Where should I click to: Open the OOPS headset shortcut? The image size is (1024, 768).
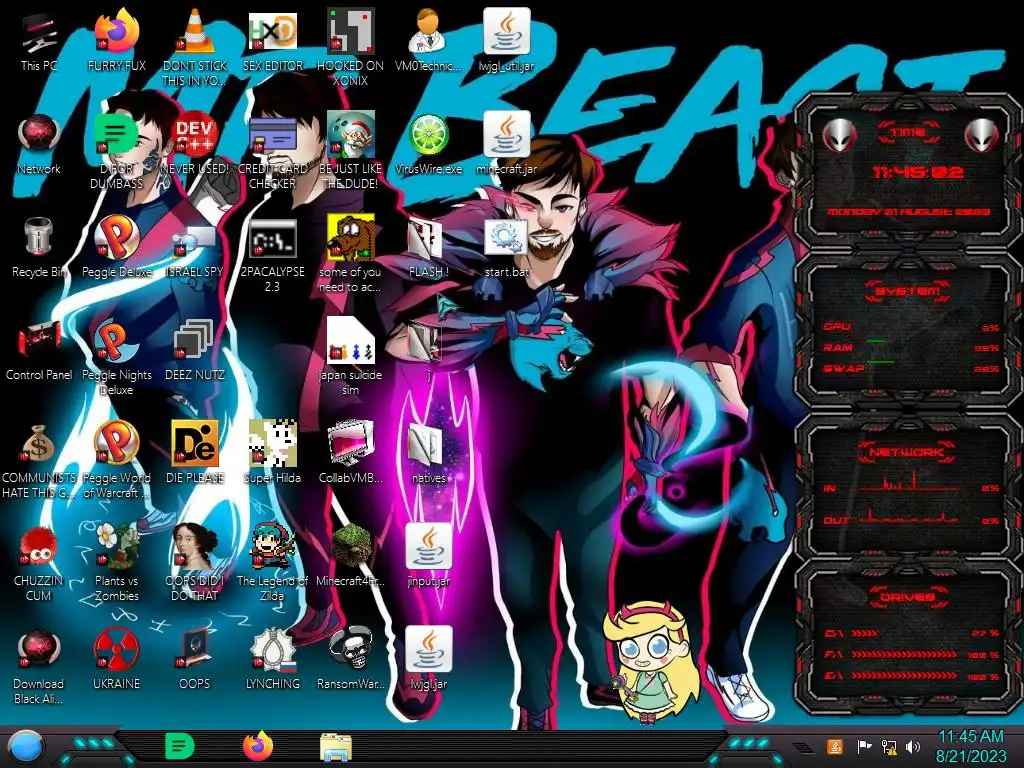[195, 650]
